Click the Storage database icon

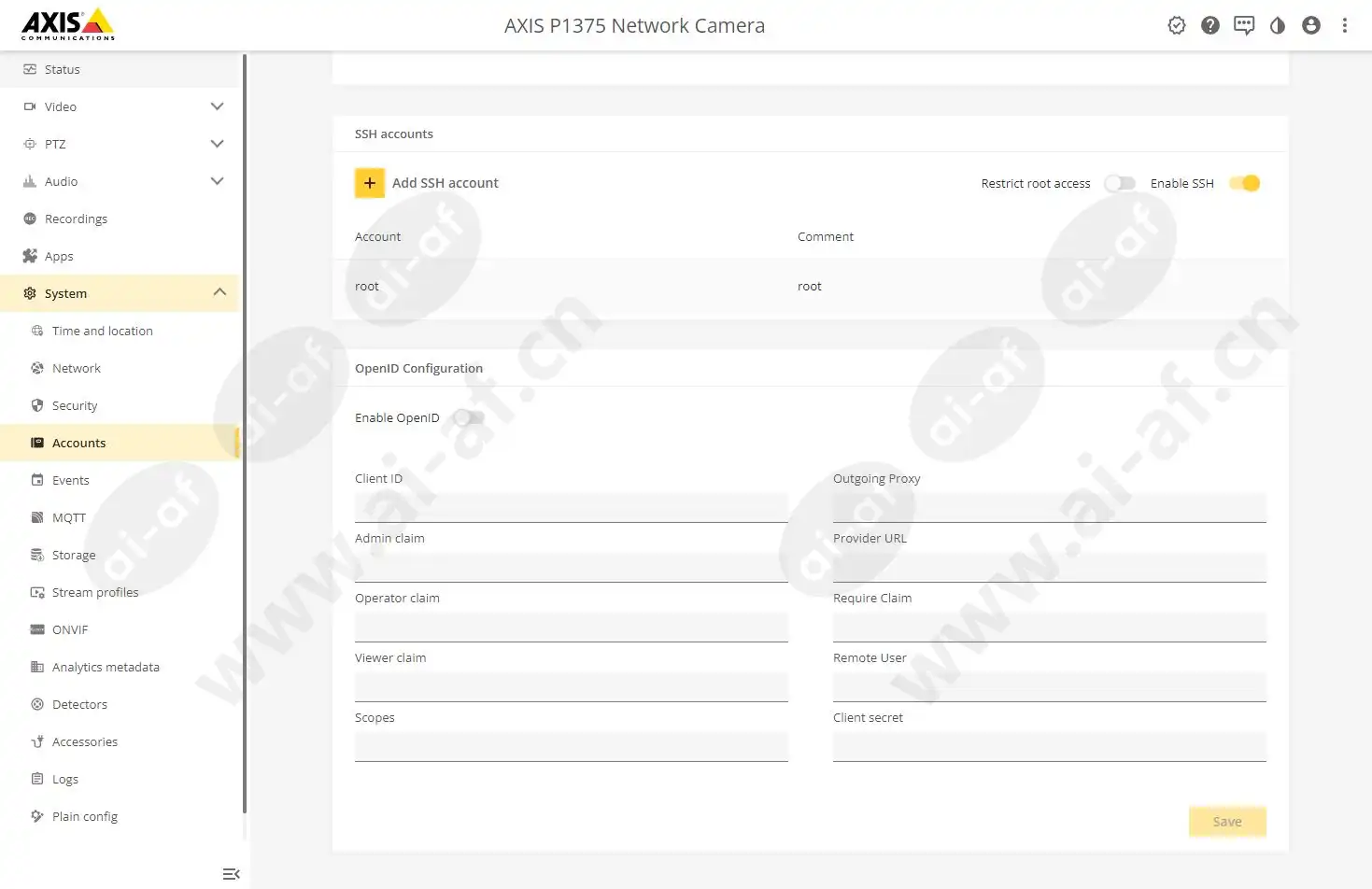(x=37, y=555)
